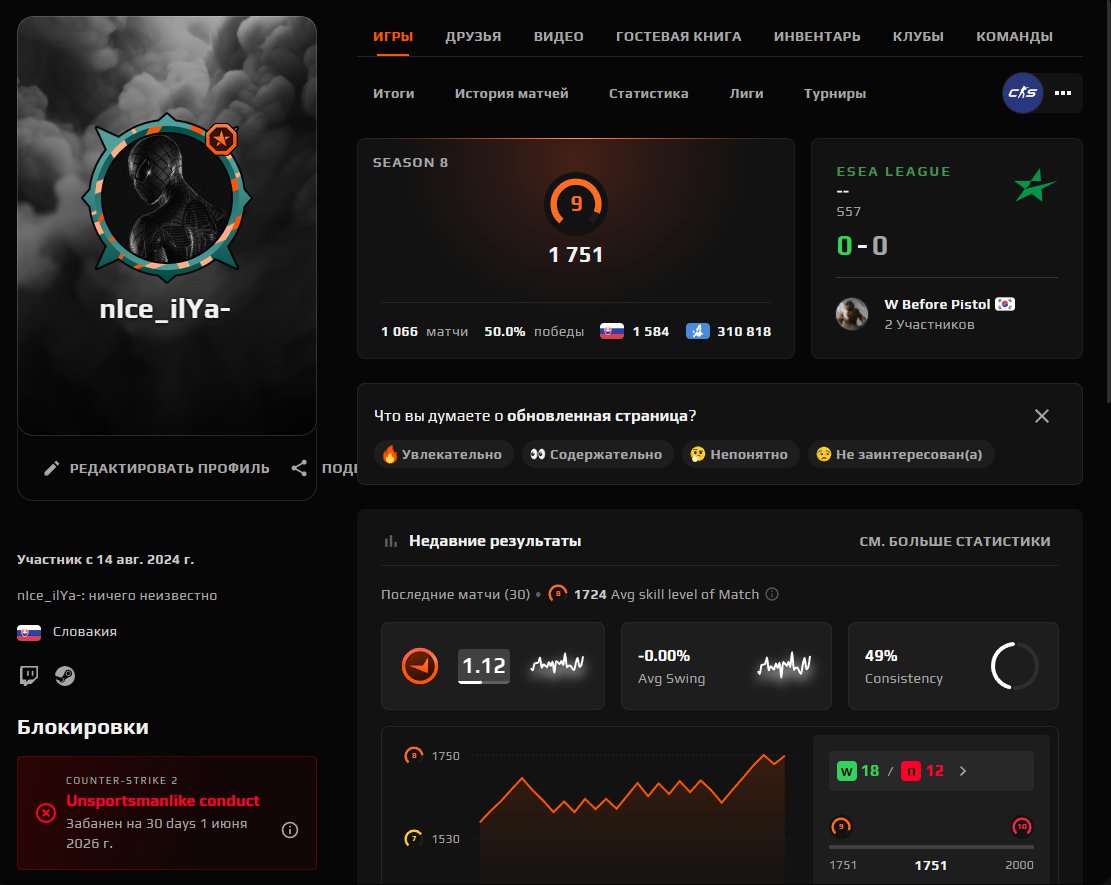Click the 50.0% победы stat
The image size is (1111, 885).
pos(534,332)
